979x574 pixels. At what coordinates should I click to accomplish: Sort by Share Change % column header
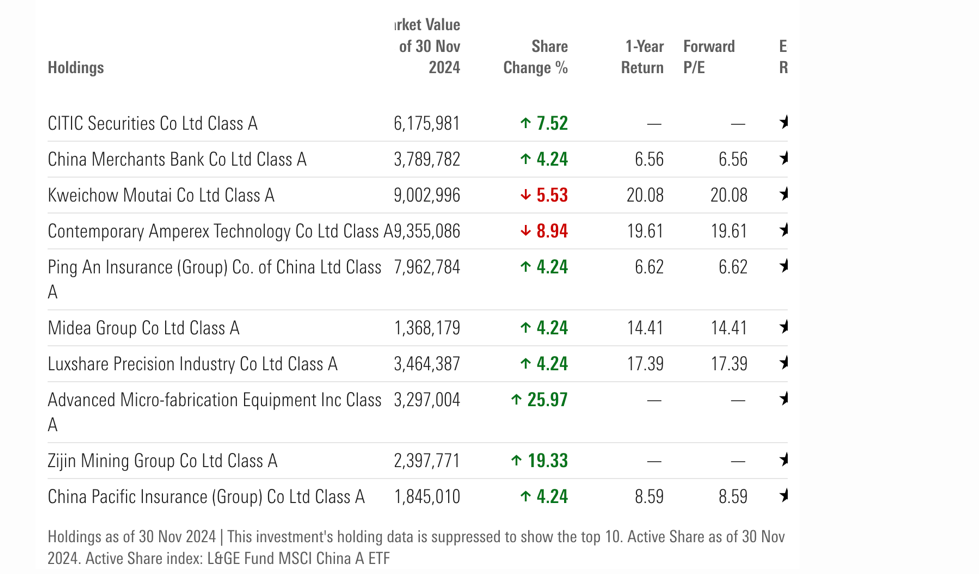coord(536,57)
